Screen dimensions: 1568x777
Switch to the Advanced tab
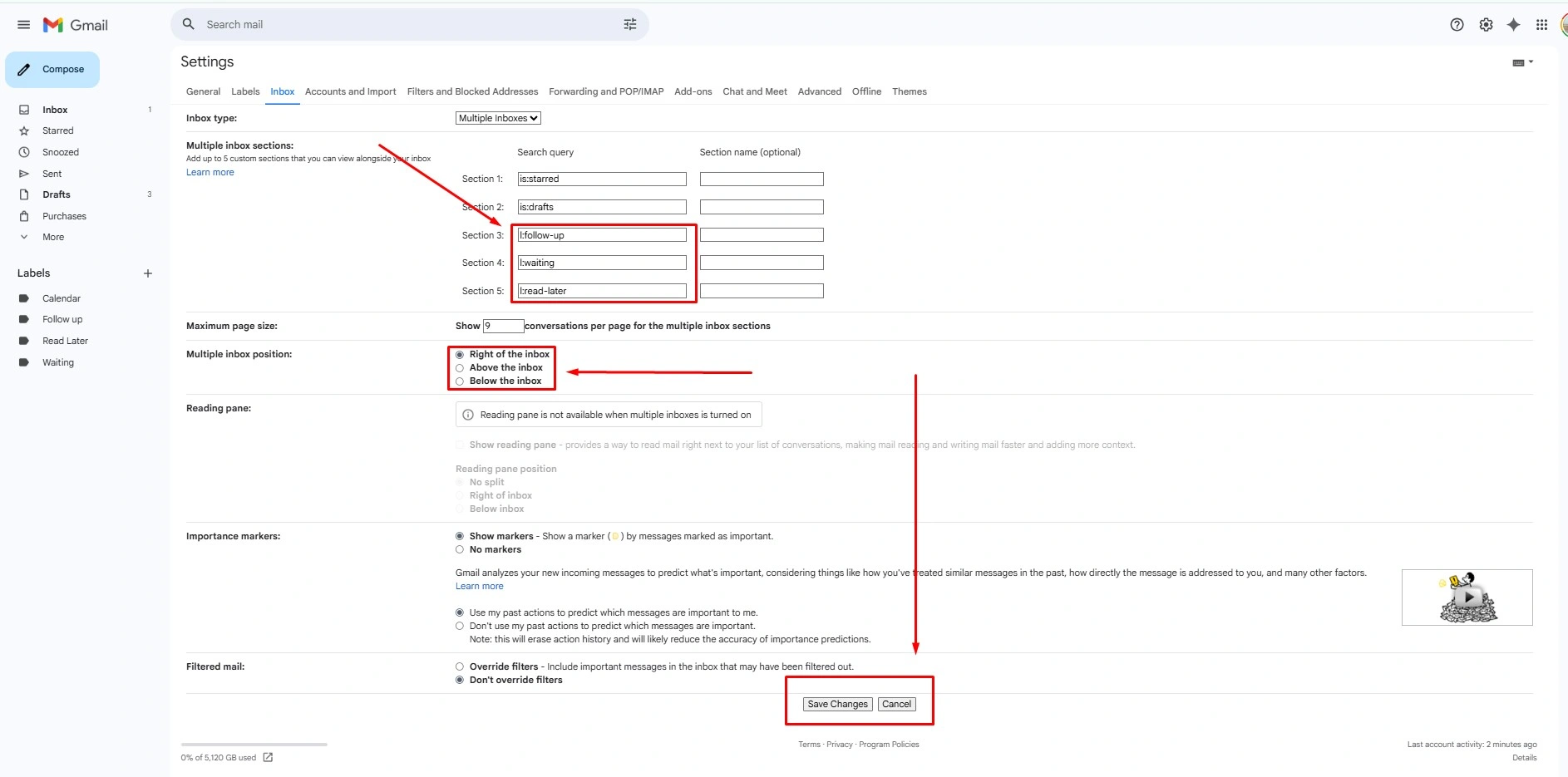[820, 91]
